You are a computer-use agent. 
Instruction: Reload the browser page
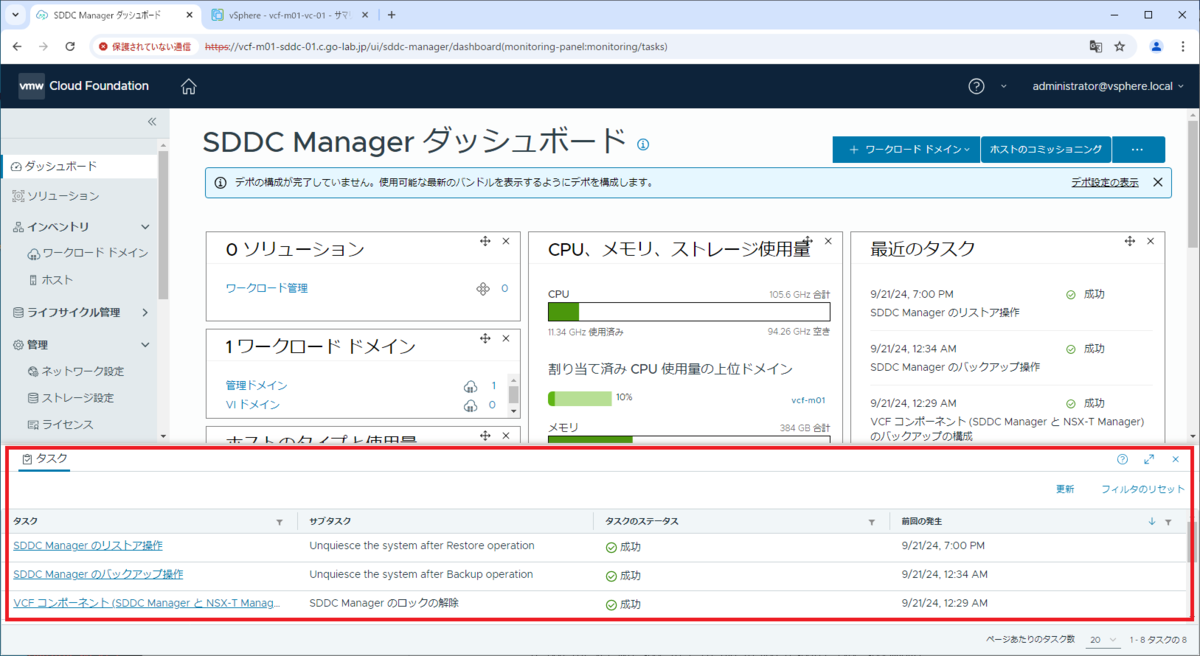point(70,46)
